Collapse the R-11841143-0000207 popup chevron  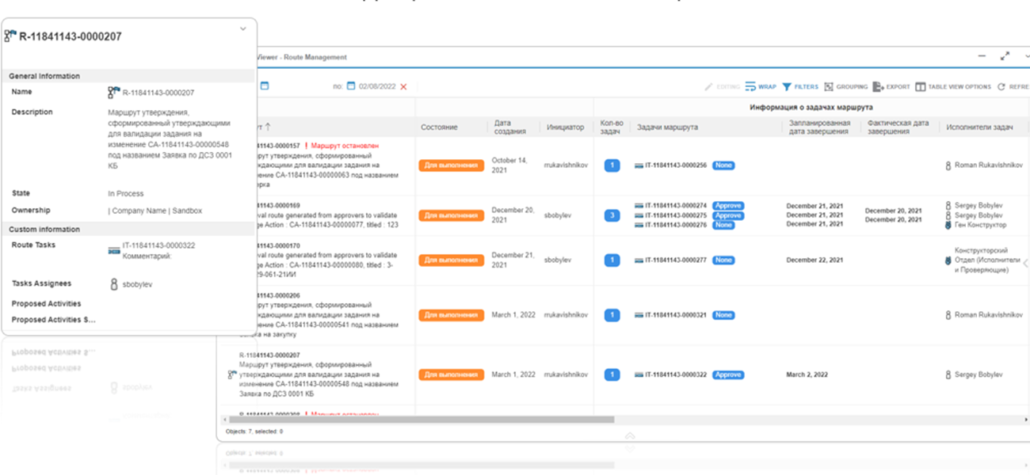242,29
